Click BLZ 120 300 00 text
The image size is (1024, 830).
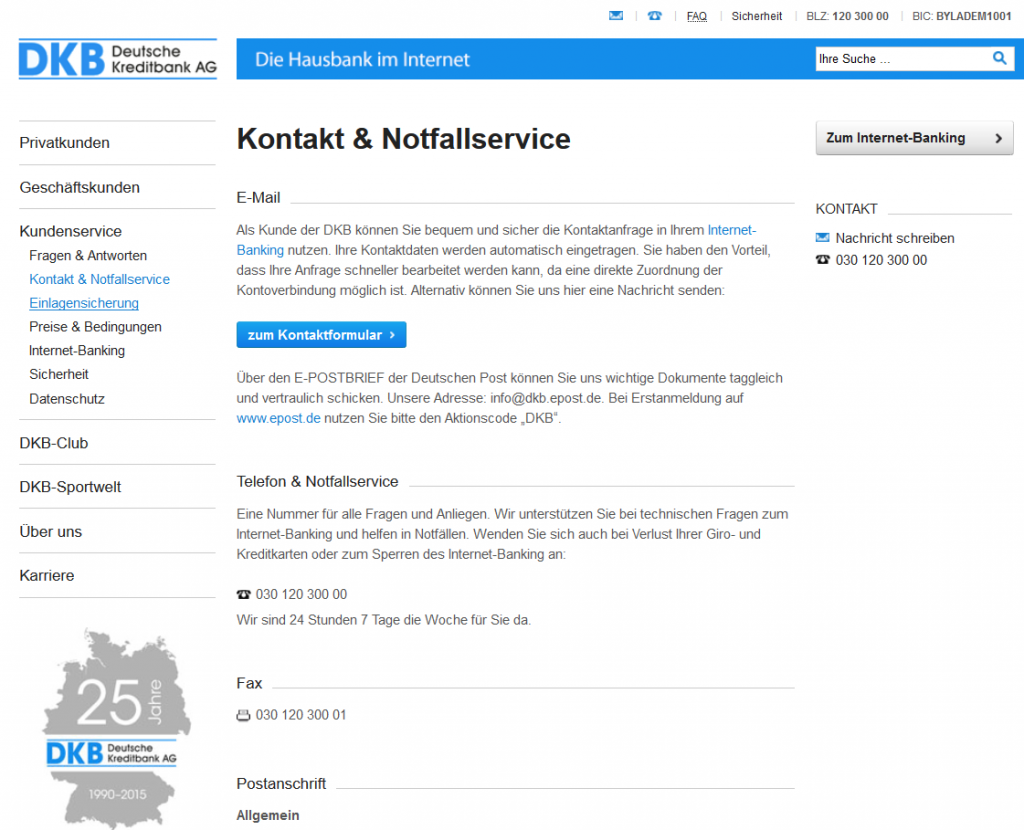(x=847, y=16)
